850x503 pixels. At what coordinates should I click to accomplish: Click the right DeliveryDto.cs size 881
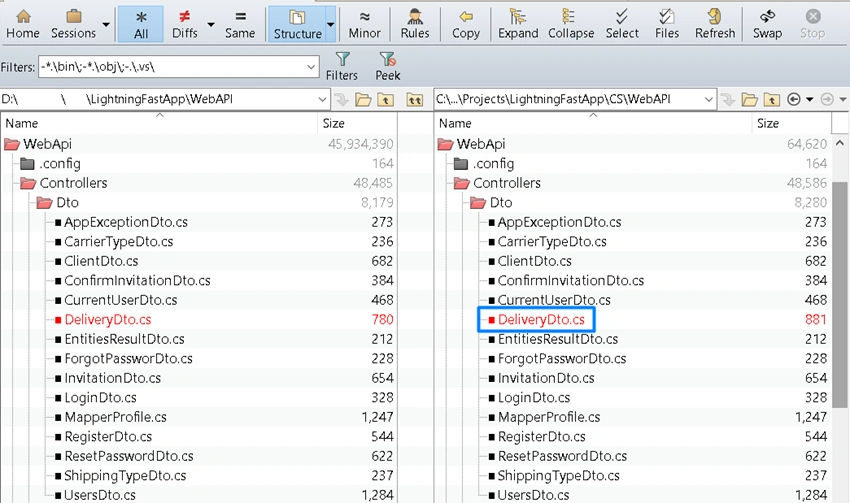(815, 320)
